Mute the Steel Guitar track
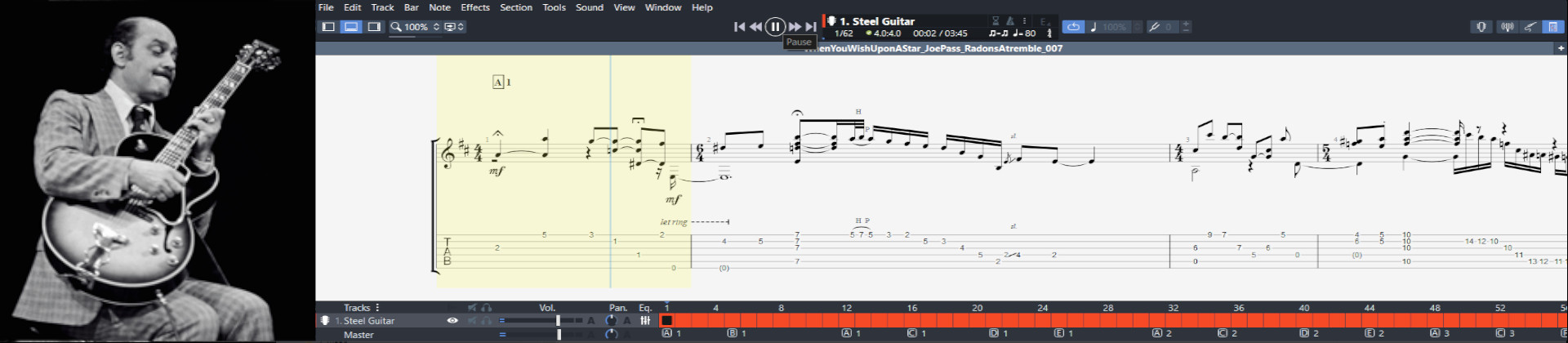 pos(472,321)
